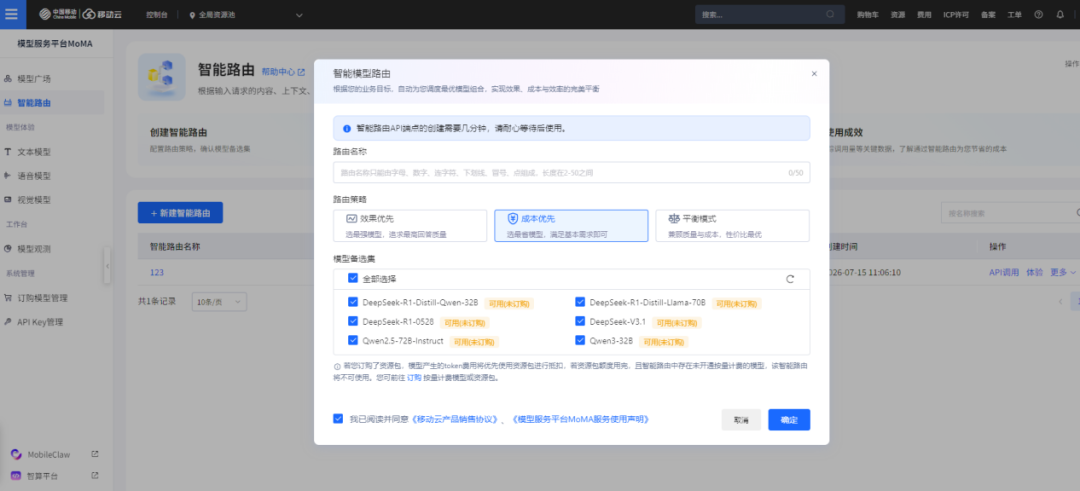
Task: Select 效果优先 routing strategy
Action: point(409,226)
